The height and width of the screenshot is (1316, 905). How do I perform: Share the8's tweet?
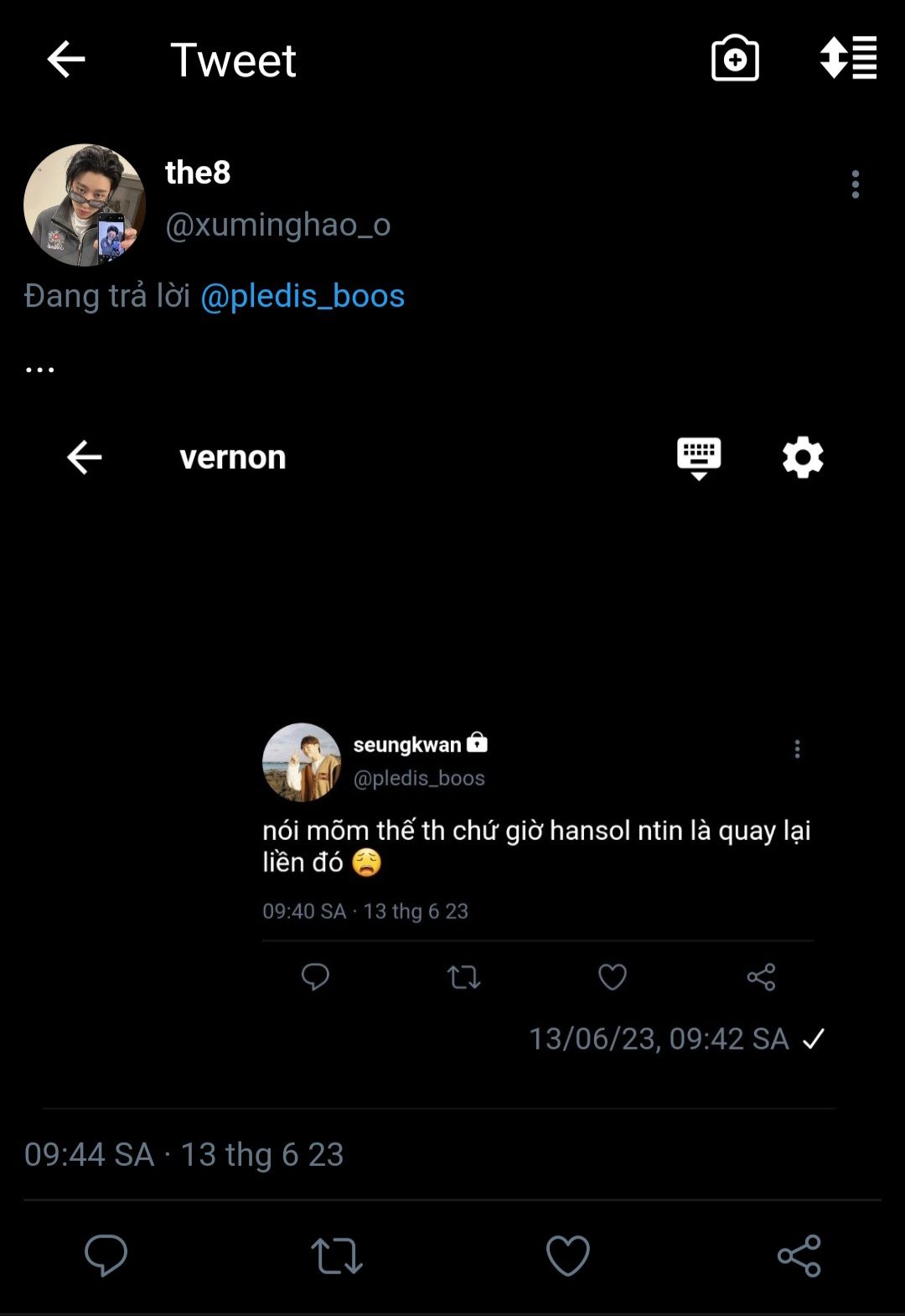click(x=799, y=1255)
